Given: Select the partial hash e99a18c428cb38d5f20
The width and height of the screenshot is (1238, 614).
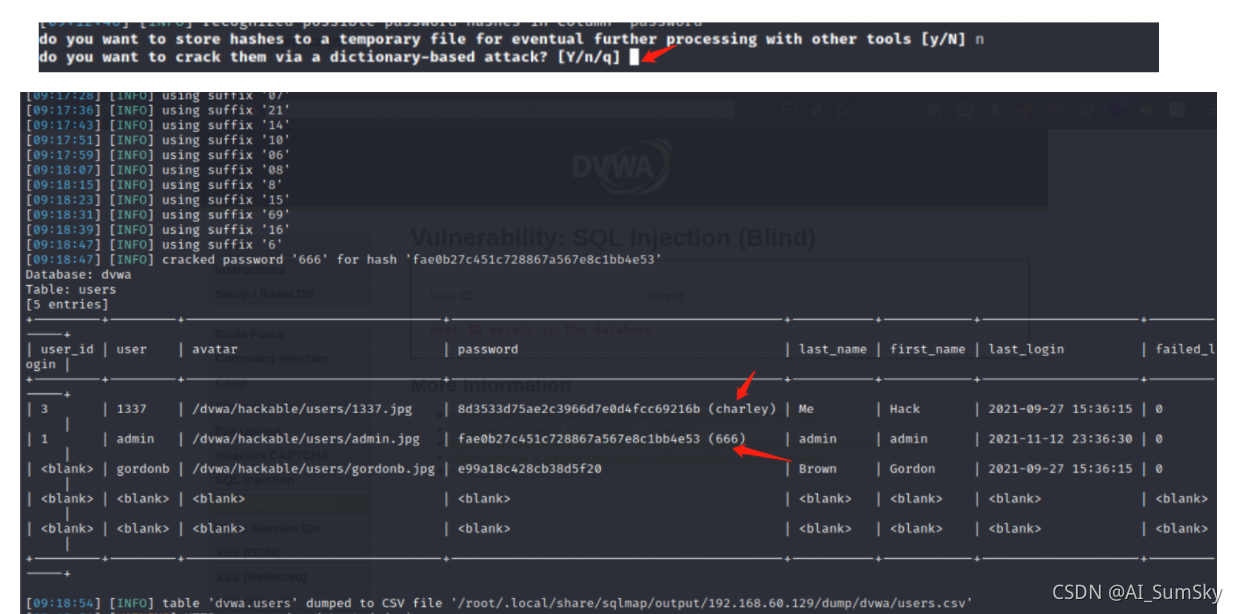Looking at the screenshot, I should point(530,469).
